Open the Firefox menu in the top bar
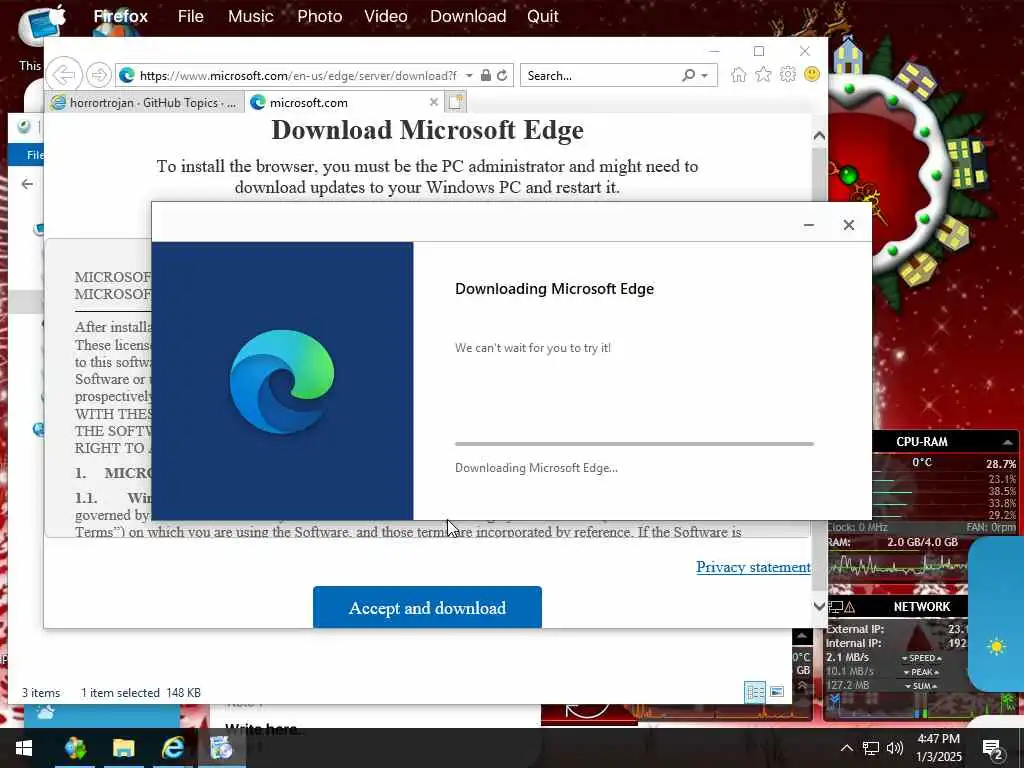 121,16
